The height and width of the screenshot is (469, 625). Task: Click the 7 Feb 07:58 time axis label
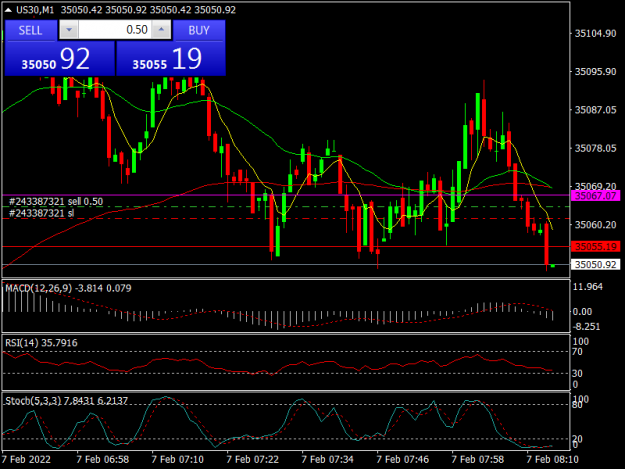[478, 459]
